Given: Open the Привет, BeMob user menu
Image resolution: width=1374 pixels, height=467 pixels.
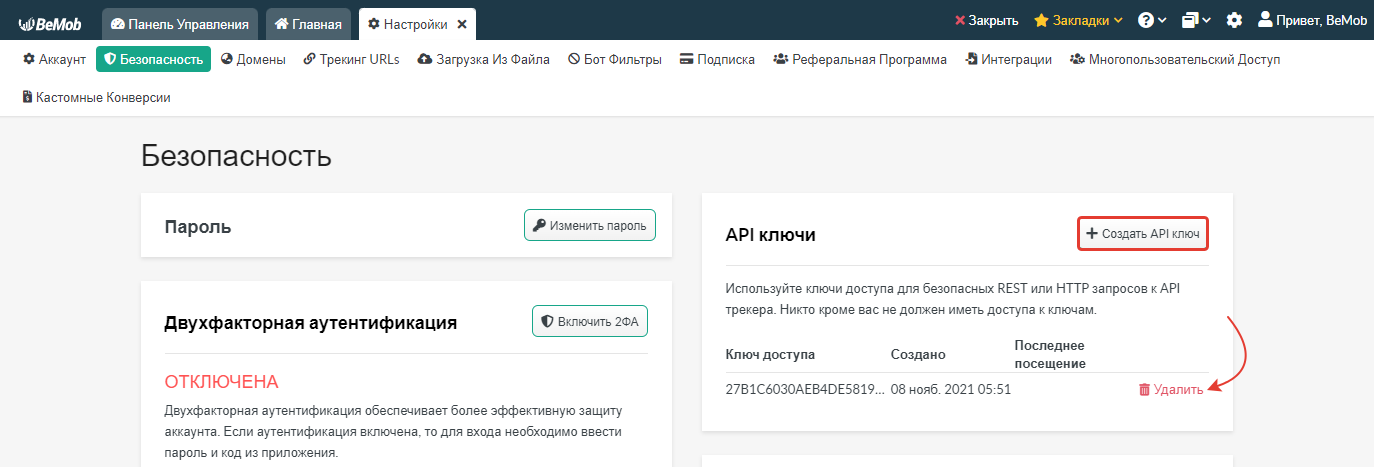Looking at the screenshot, I should point(1312,20).
